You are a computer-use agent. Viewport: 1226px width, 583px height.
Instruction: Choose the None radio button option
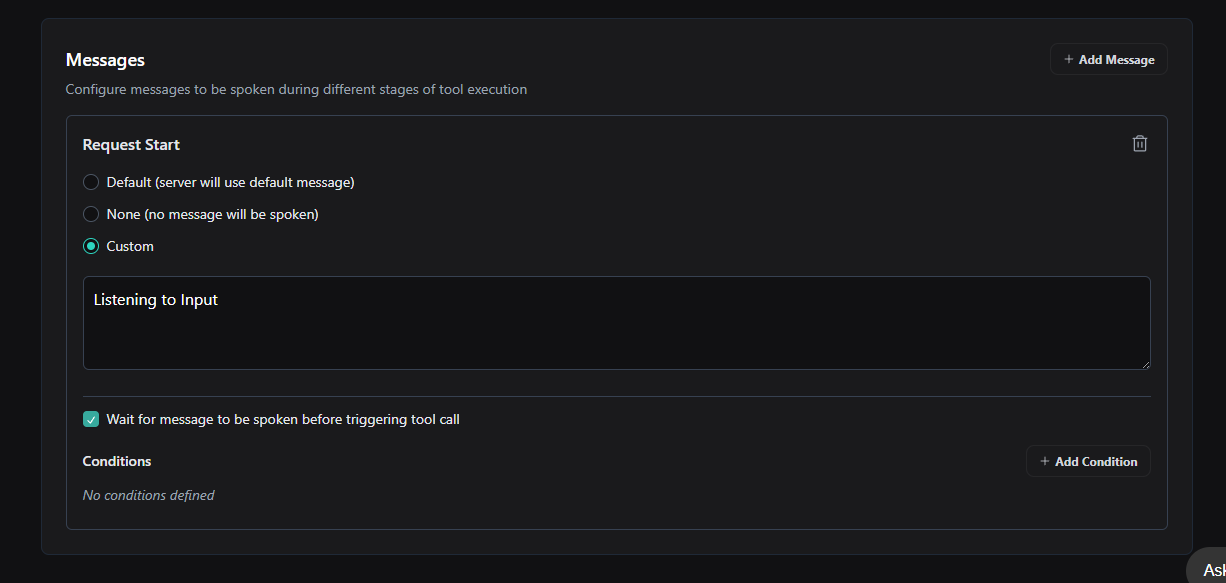click(91, 214)
